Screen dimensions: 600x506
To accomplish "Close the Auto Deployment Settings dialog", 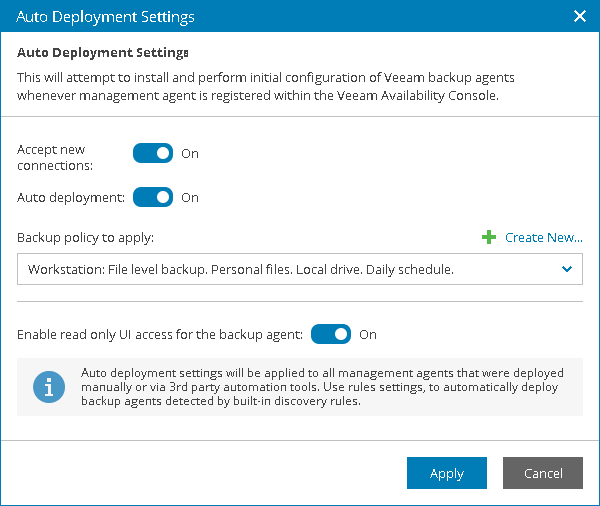I will [579, 16].
